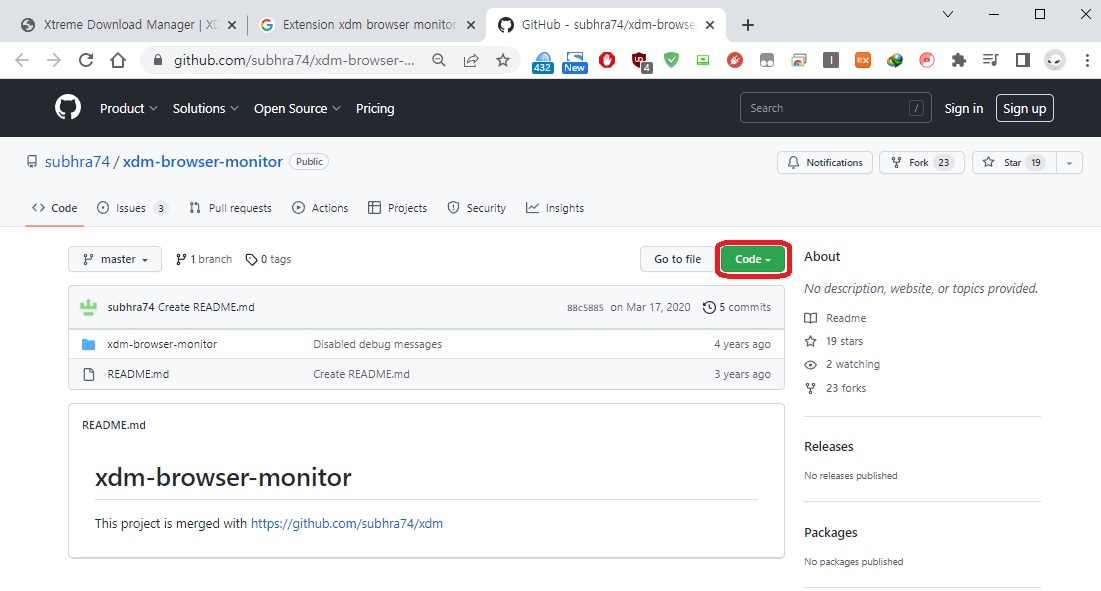Image resolution: width=1101 pixels, height=591 pixels.
Task: Click the subhra74 owner link
Action: pos(77,161)
